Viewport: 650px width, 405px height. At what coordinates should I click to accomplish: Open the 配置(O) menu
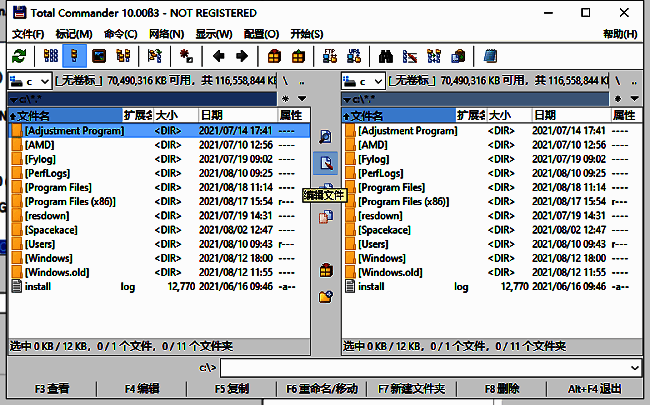[260, 34]
